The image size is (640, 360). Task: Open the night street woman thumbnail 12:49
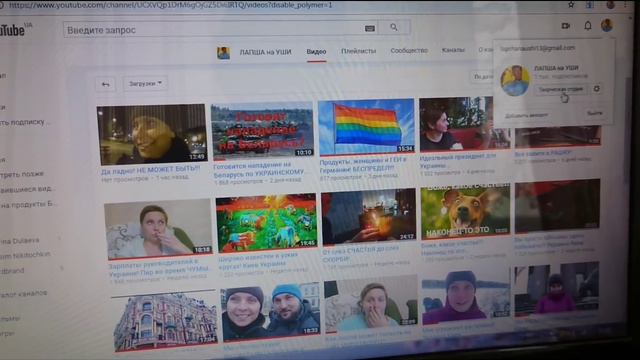152,134
